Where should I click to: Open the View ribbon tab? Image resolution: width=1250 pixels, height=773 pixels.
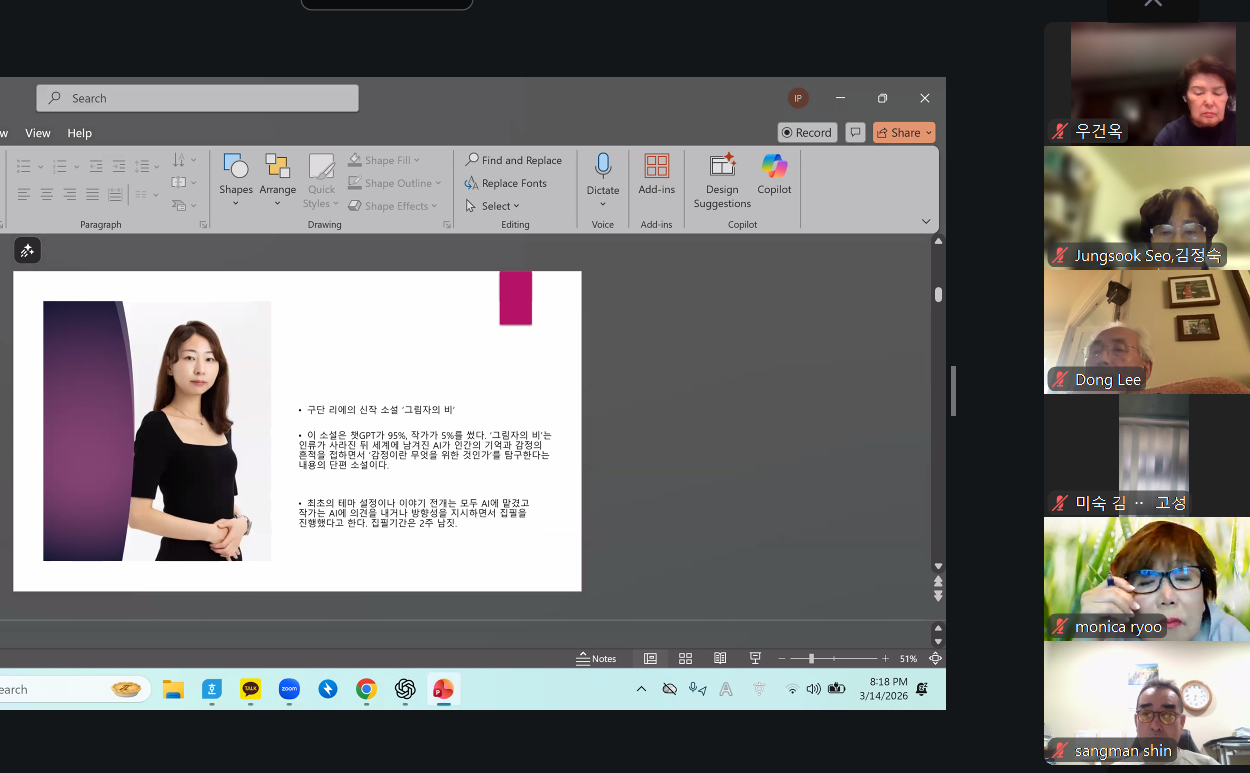coord(38,133)
